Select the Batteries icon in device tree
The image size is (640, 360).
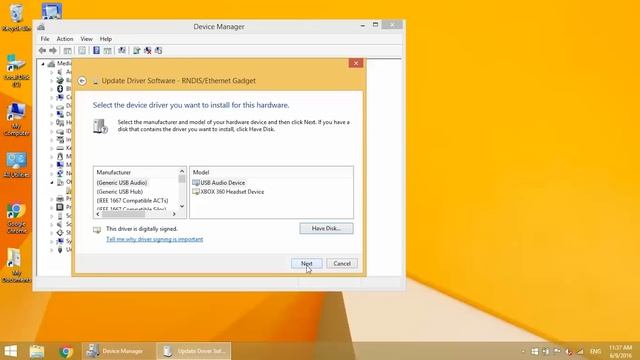tap(60, 80)
